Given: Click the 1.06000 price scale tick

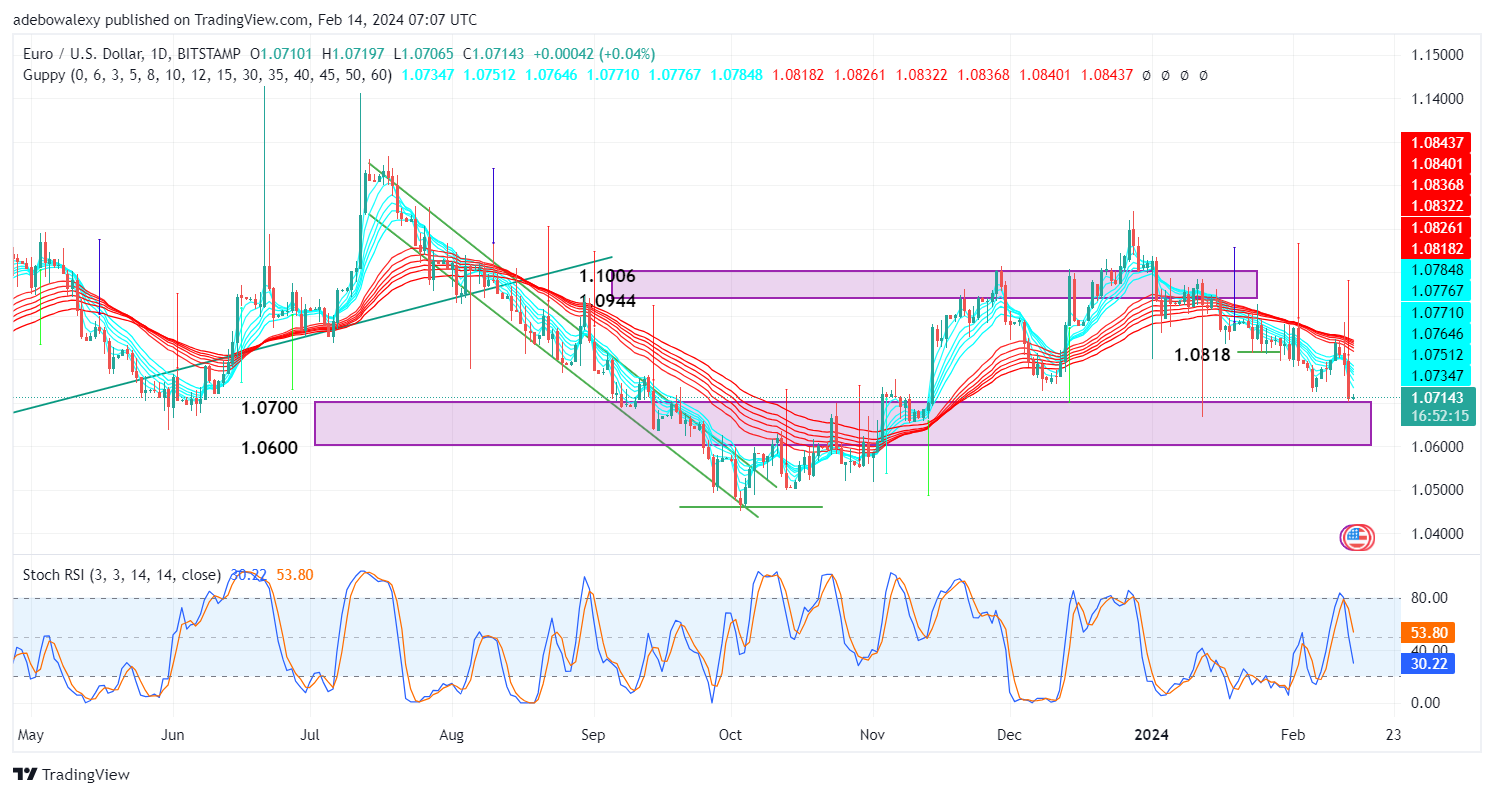Looking at the screenshot, I should [x=1438, y=446].
